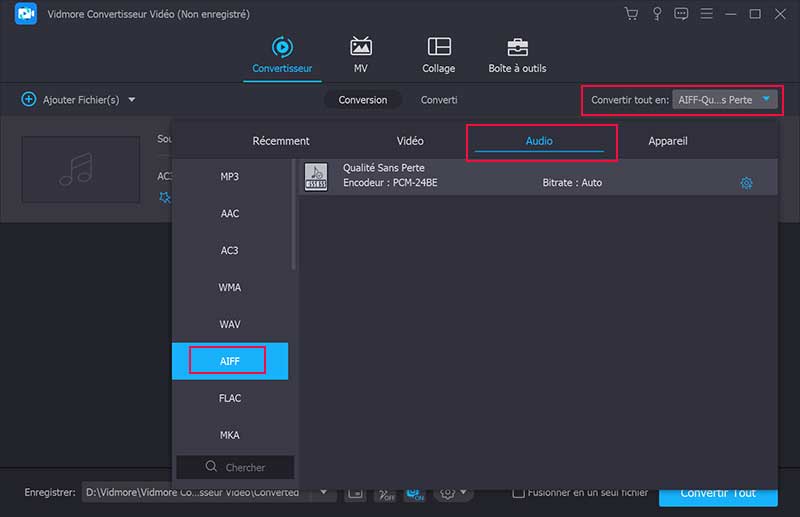Click the Convertir Tout button
This screenshot has width=800, height=517.
click(717, 494)
